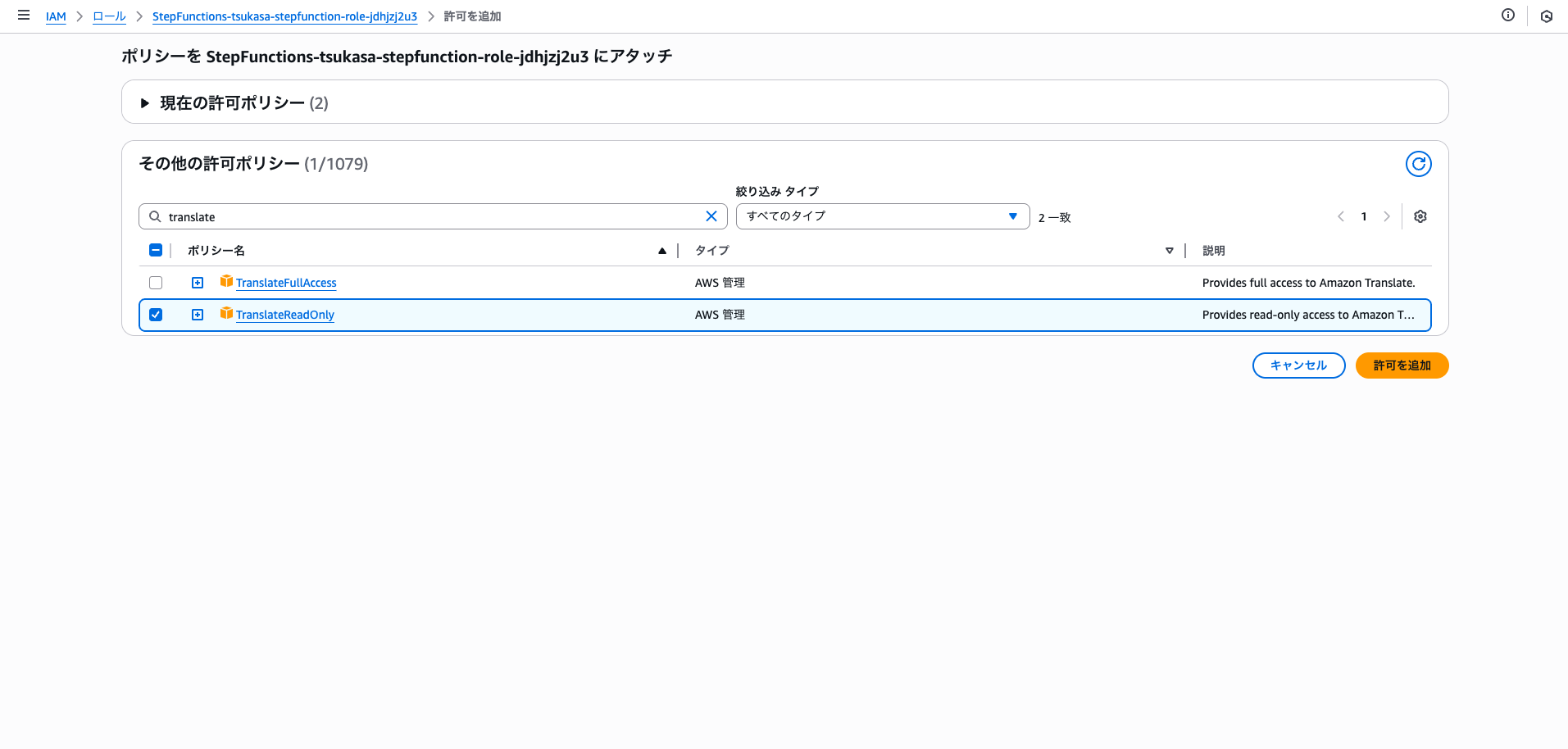Refresh the policies list
This screenshot has width=1568, height=749.
coord(1419,164)
